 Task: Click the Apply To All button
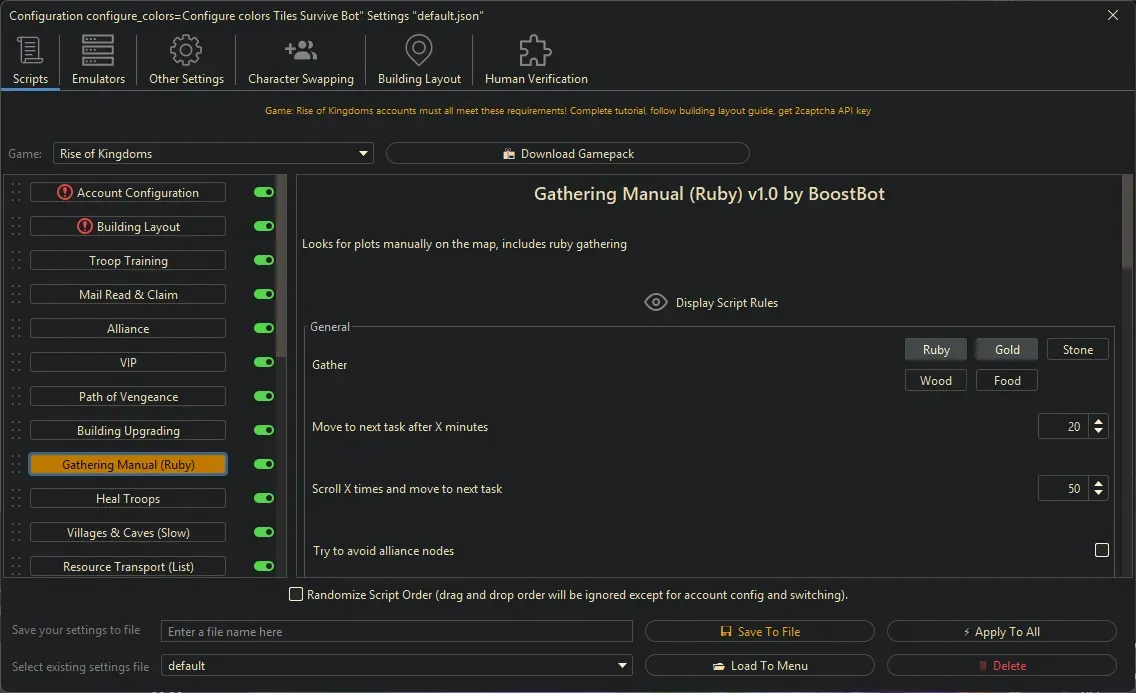coord(1001,631)
